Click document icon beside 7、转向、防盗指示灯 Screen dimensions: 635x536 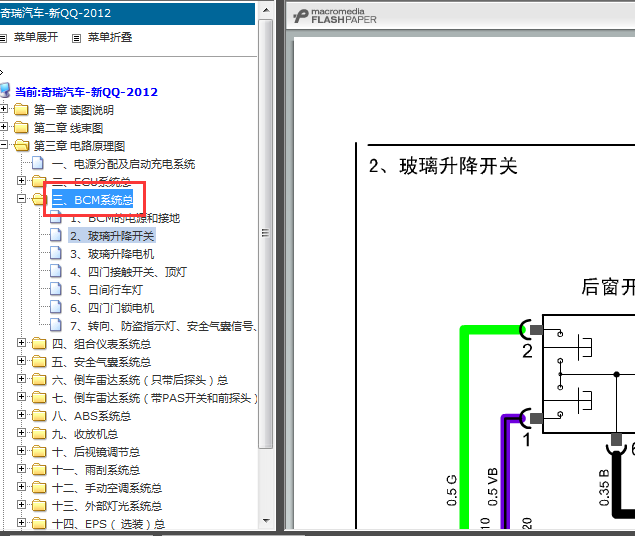pyautogui.click(x=55, y=325)
